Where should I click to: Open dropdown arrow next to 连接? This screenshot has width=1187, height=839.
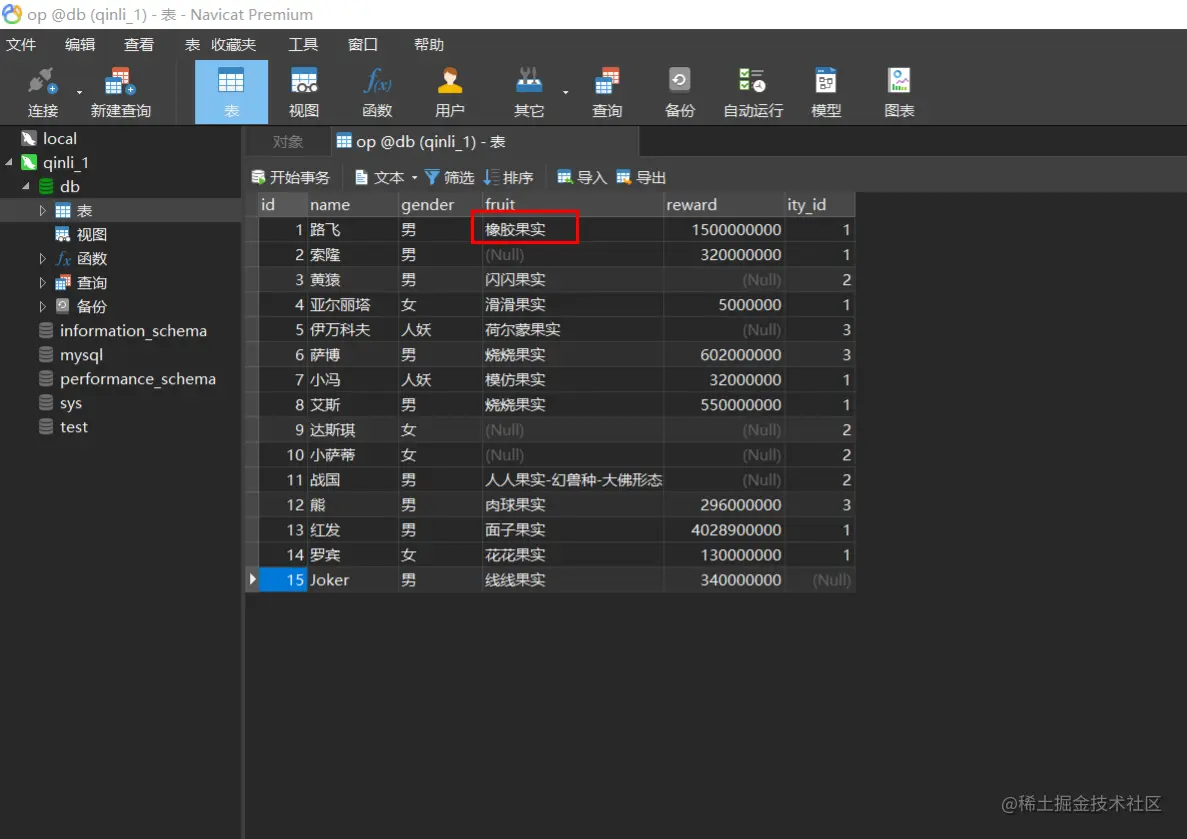pyautogui.click(x=79, y=92)
